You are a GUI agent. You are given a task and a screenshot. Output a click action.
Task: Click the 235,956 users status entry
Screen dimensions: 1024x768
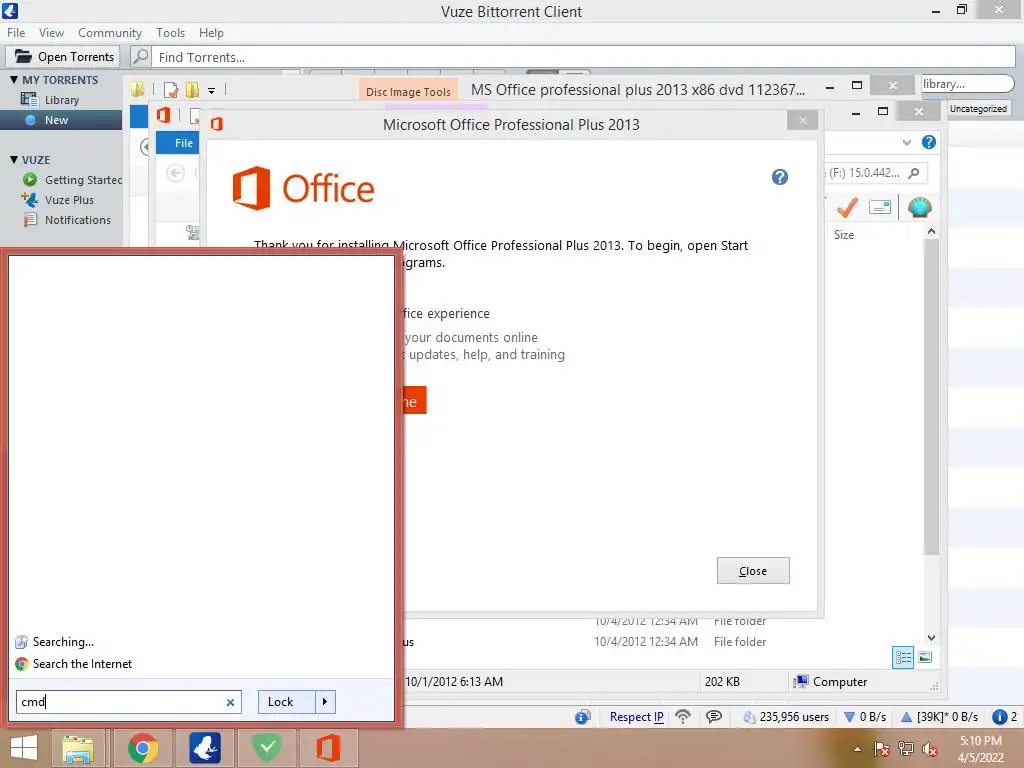(x=786, y=716)
